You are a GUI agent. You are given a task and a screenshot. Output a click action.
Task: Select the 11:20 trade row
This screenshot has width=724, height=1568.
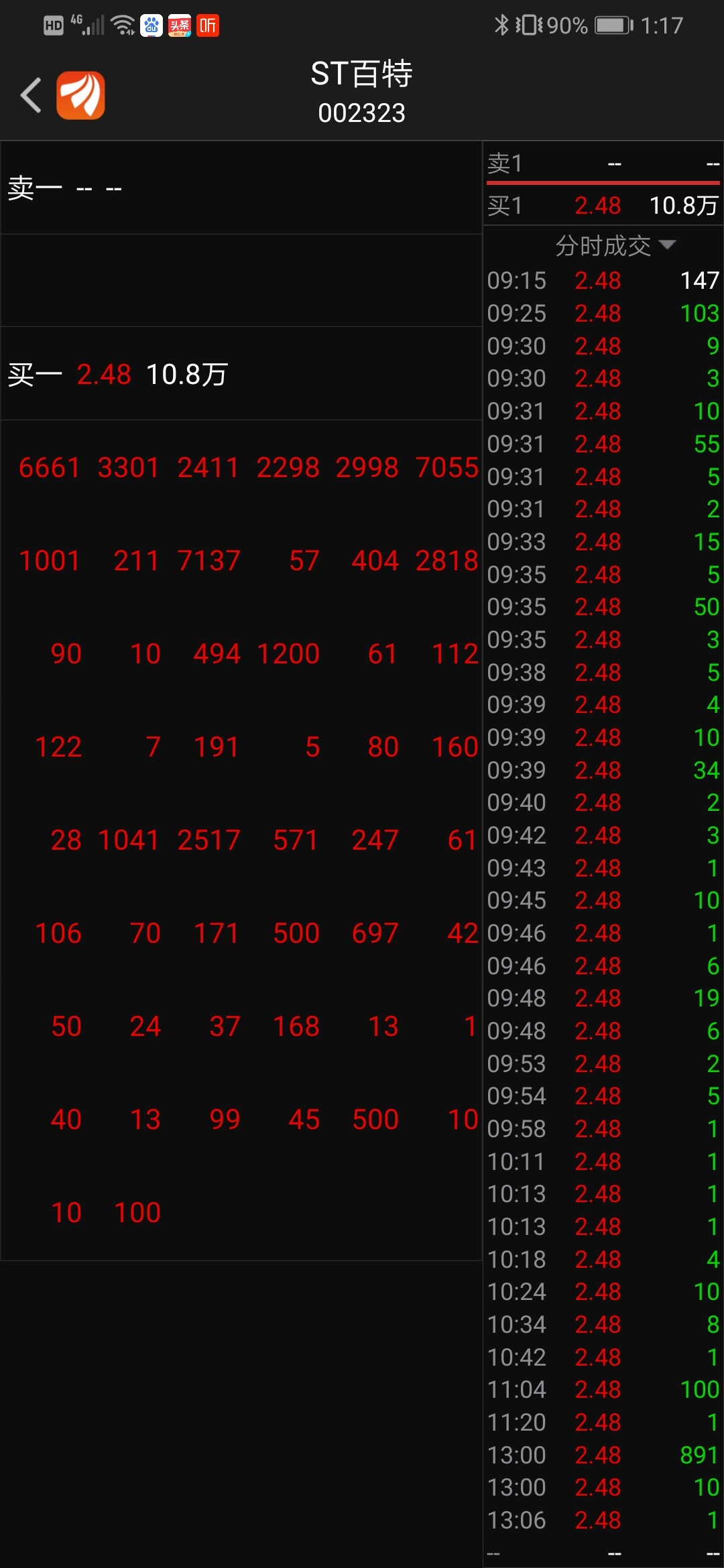point(603,1422)
